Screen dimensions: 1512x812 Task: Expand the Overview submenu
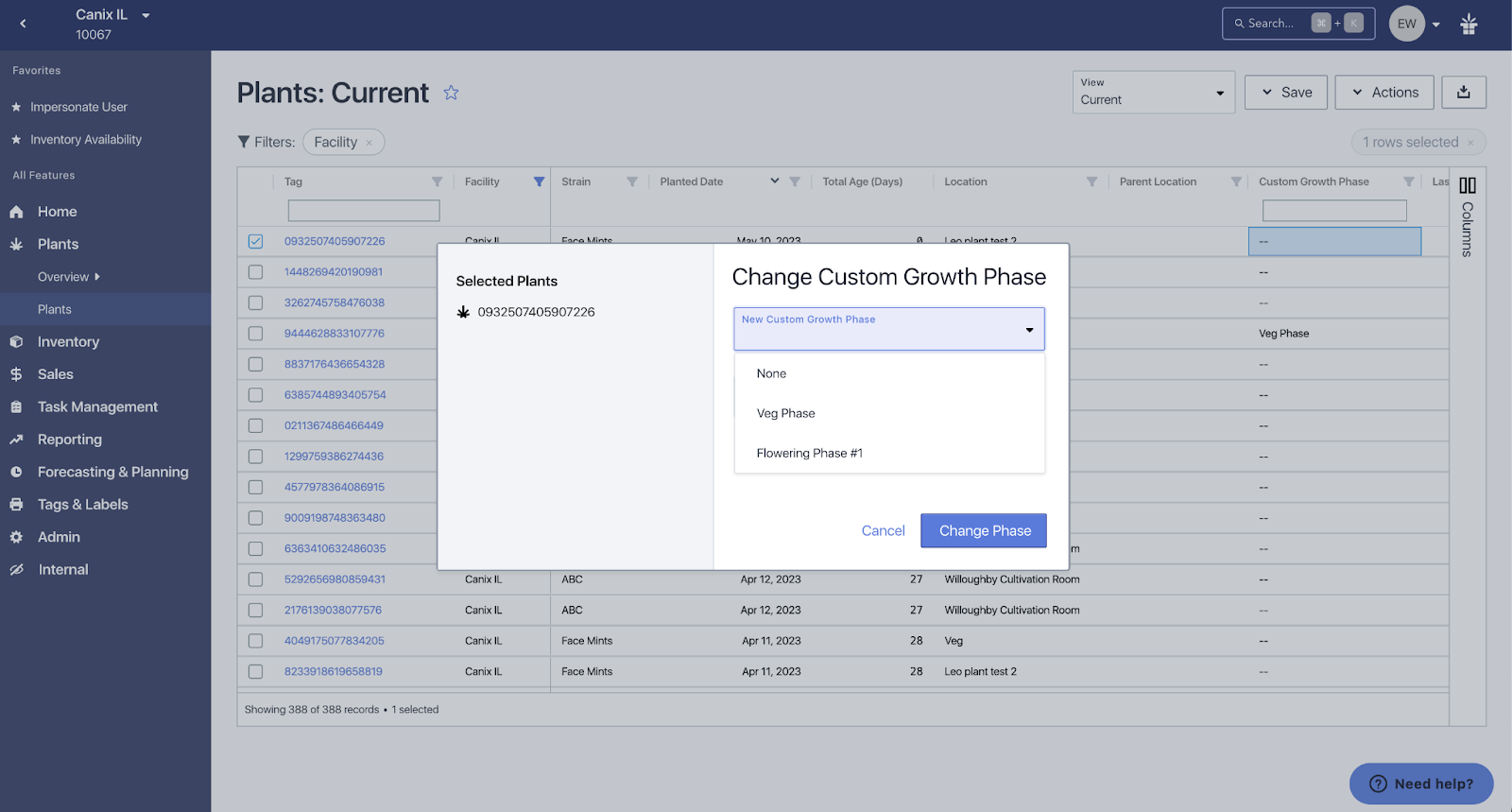pos(68,277)
